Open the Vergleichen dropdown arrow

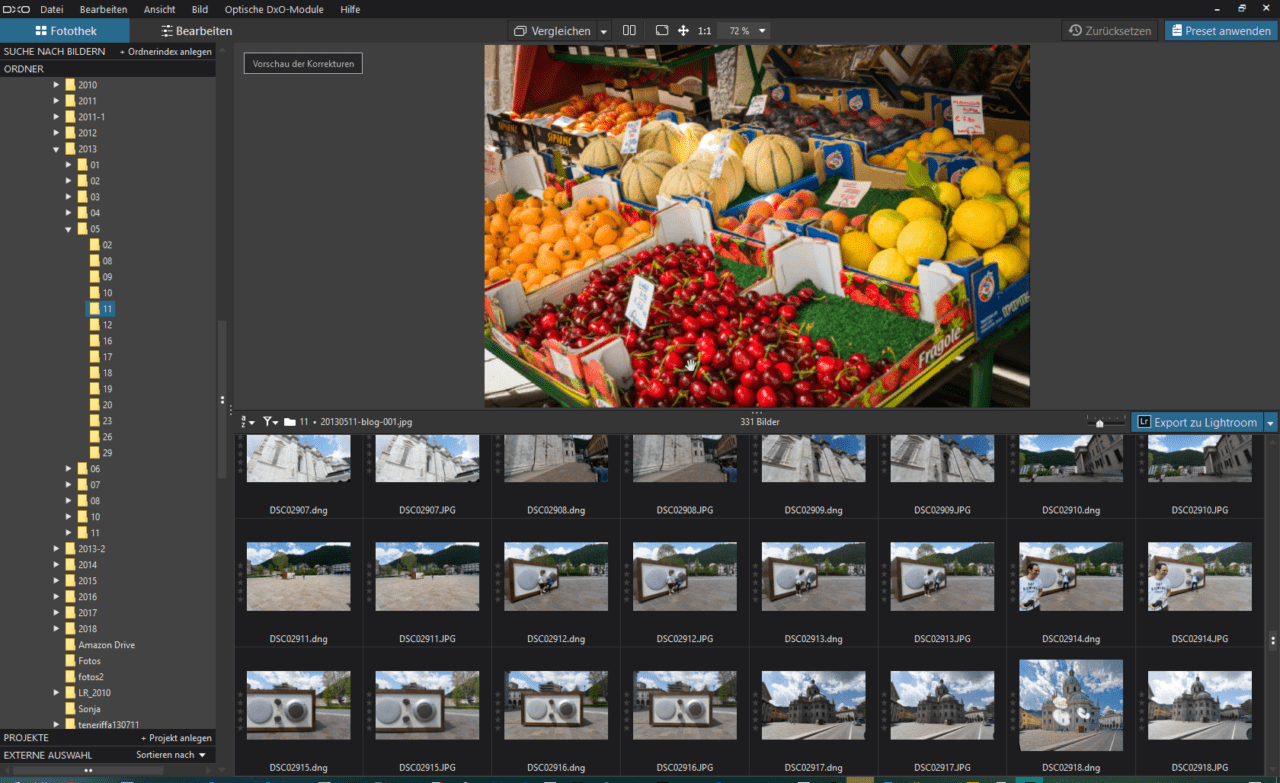[x=604, y=31]
